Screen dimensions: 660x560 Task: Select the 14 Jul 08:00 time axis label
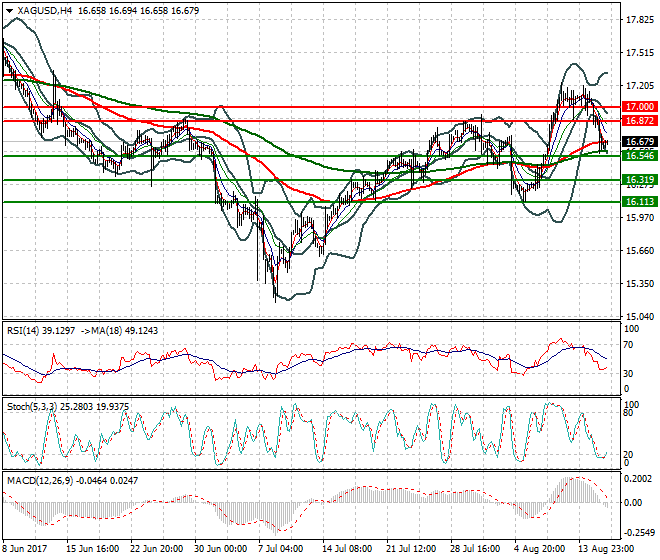tap(347, 549)
